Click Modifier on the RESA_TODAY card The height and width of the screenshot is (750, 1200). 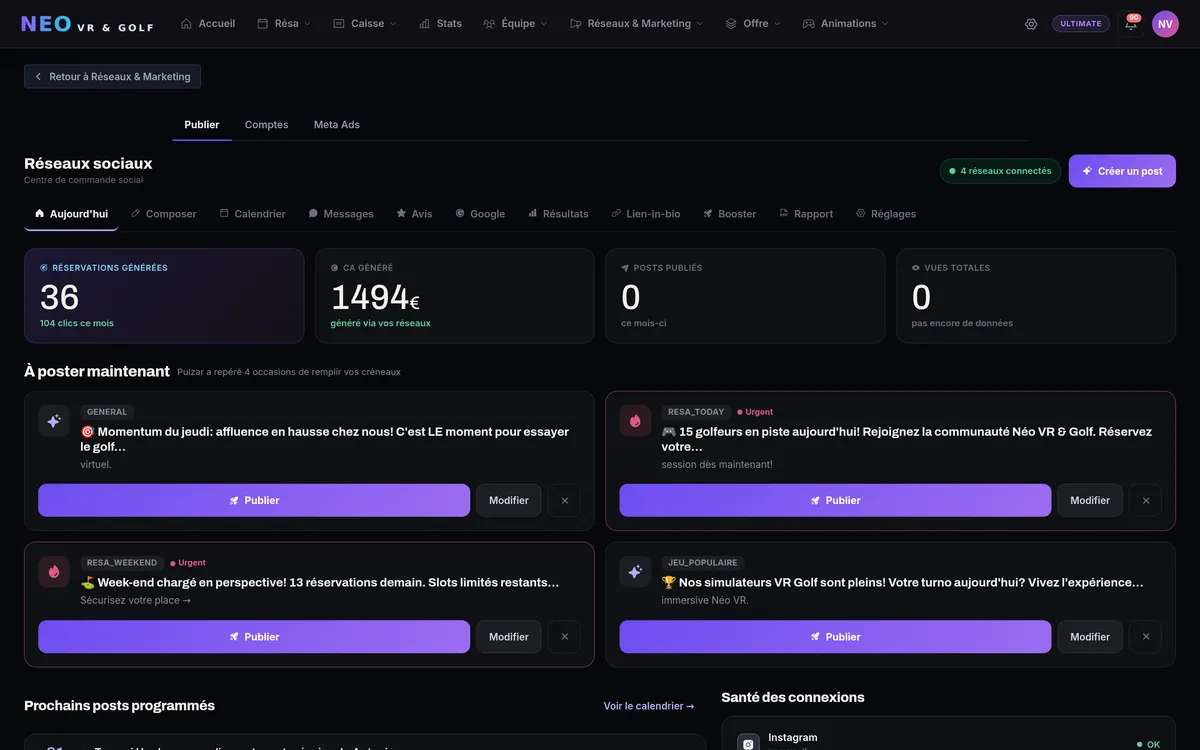point(1090,500)
